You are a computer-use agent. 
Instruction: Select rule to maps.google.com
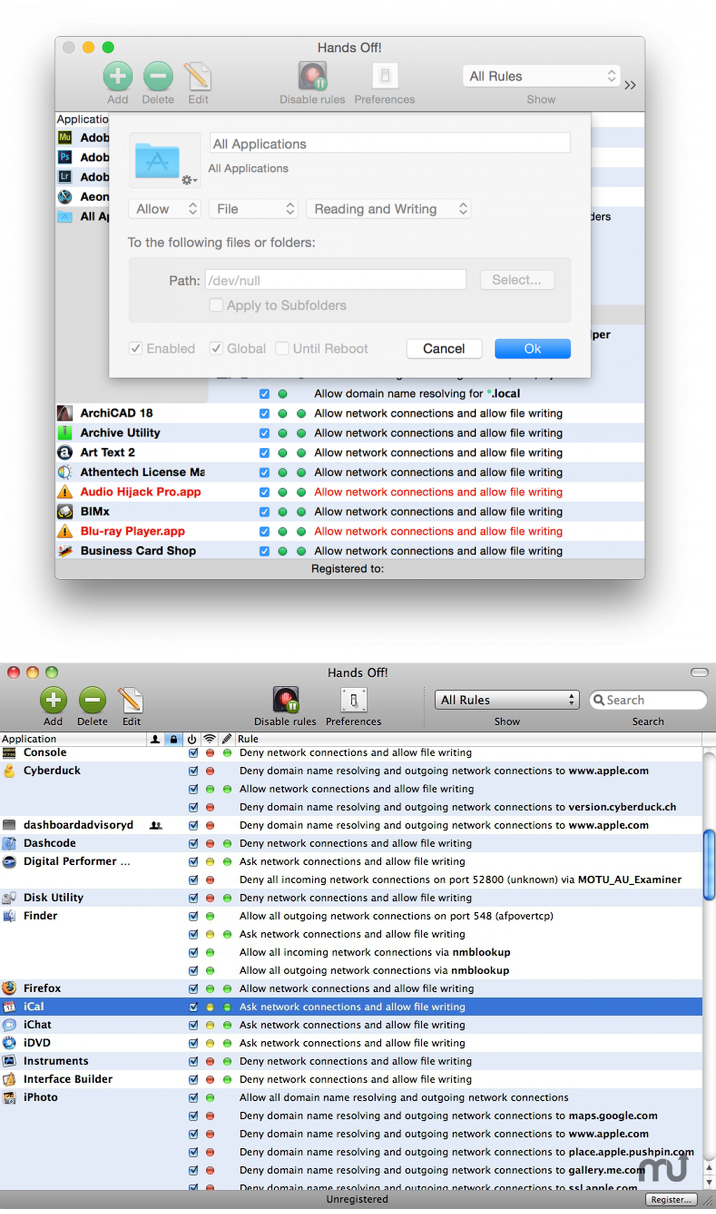pyautogui.click(x=448, y=1116)
